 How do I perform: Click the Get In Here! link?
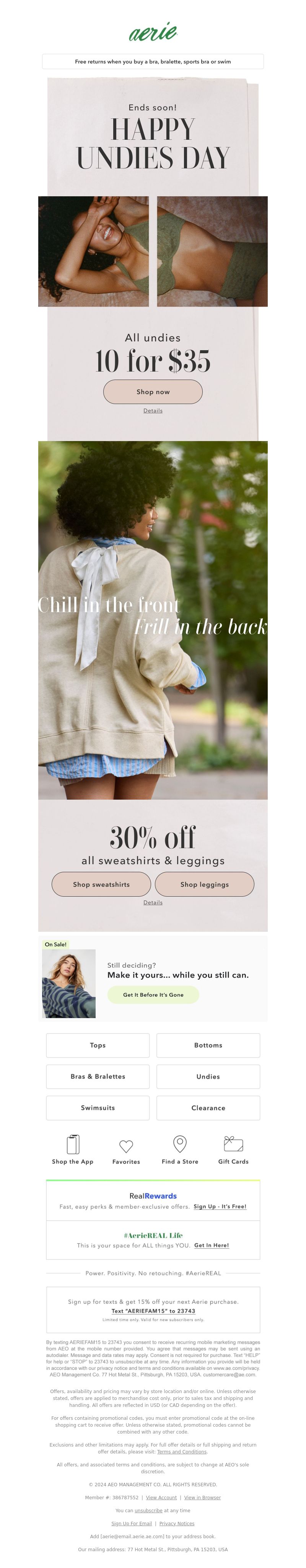coord(212,1245)
